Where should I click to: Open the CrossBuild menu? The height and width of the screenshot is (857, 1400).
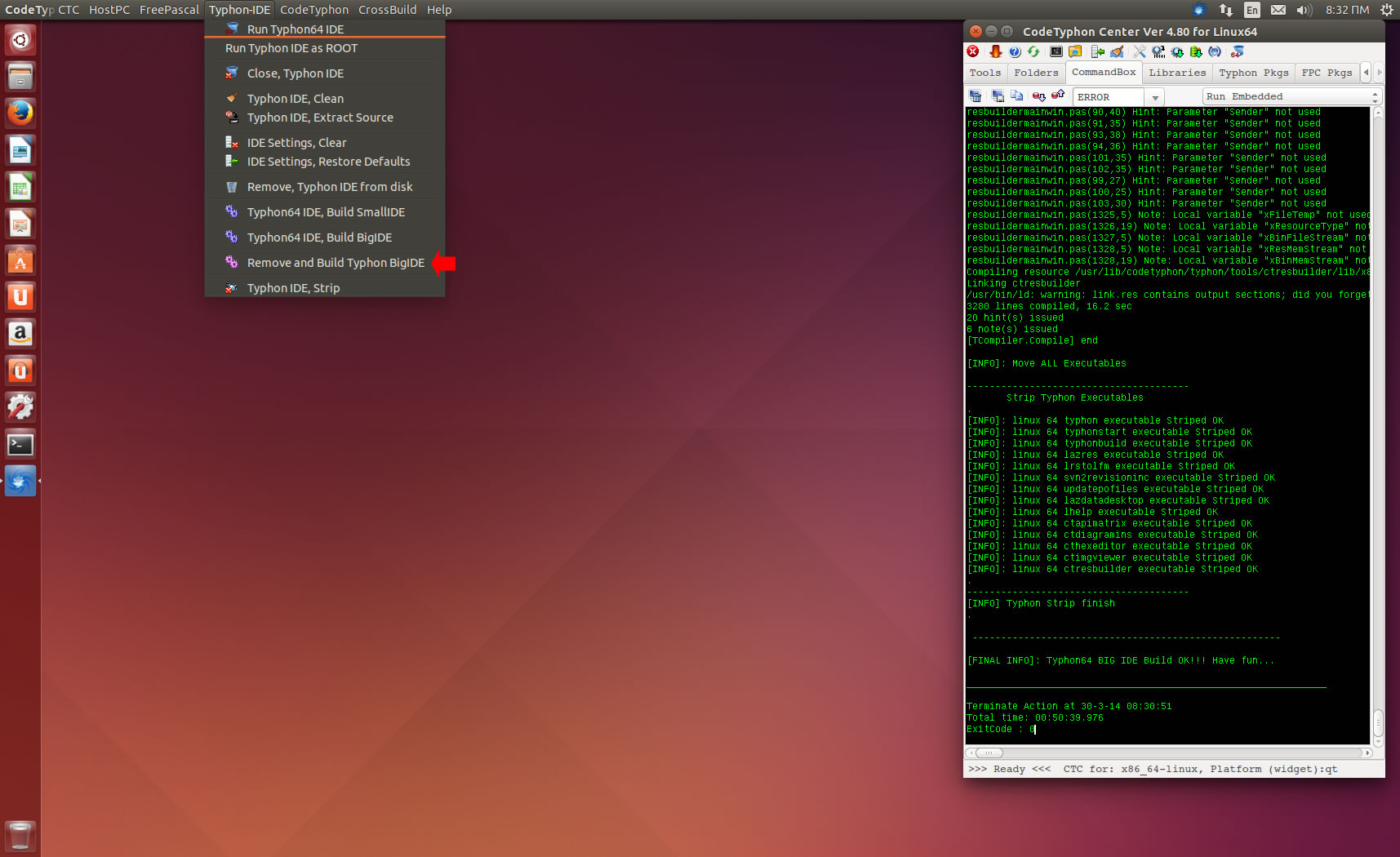387,10
